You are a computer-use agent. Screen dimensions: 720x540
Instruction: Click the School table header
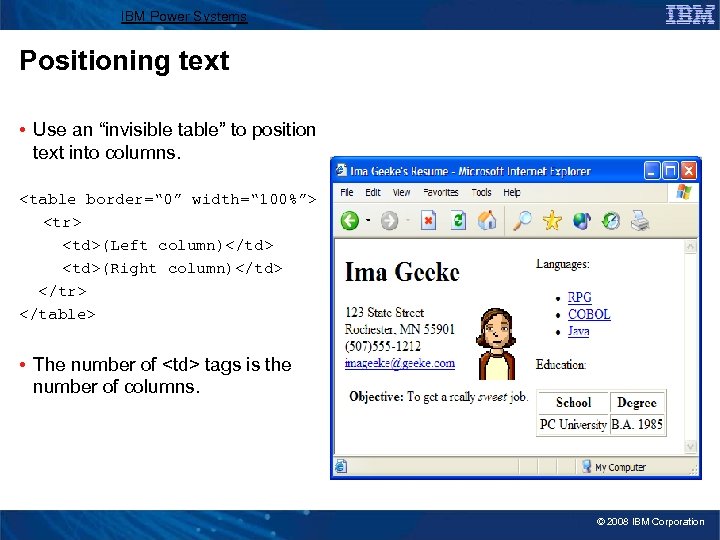coord(573,402)
